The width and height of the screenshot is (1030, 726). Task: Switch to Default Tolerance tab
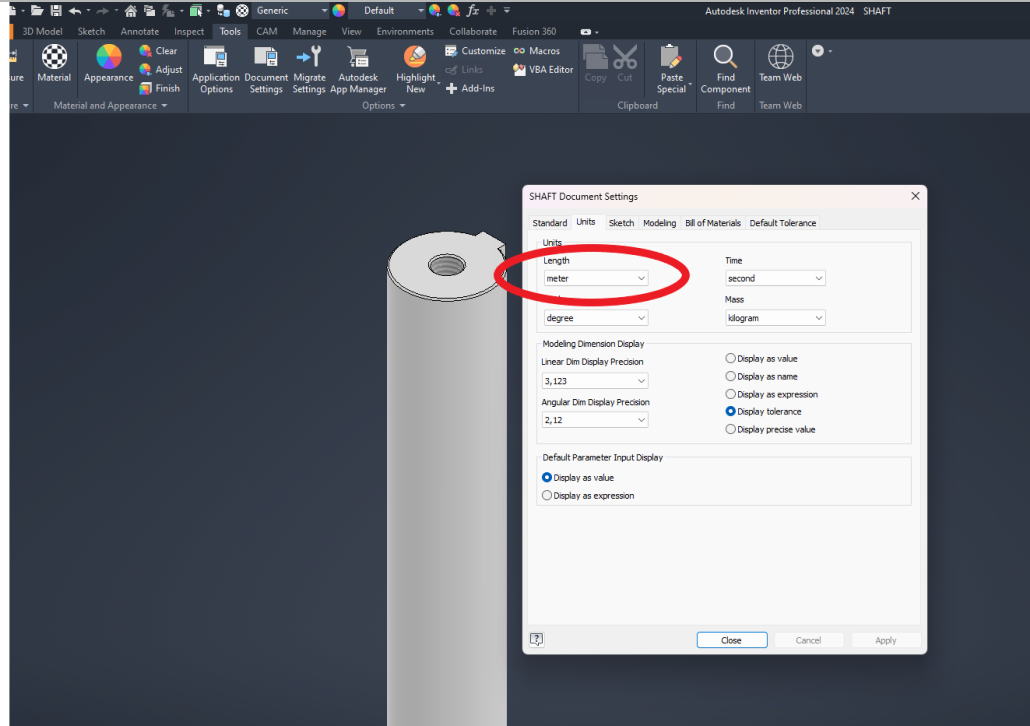tap(783, 223)
